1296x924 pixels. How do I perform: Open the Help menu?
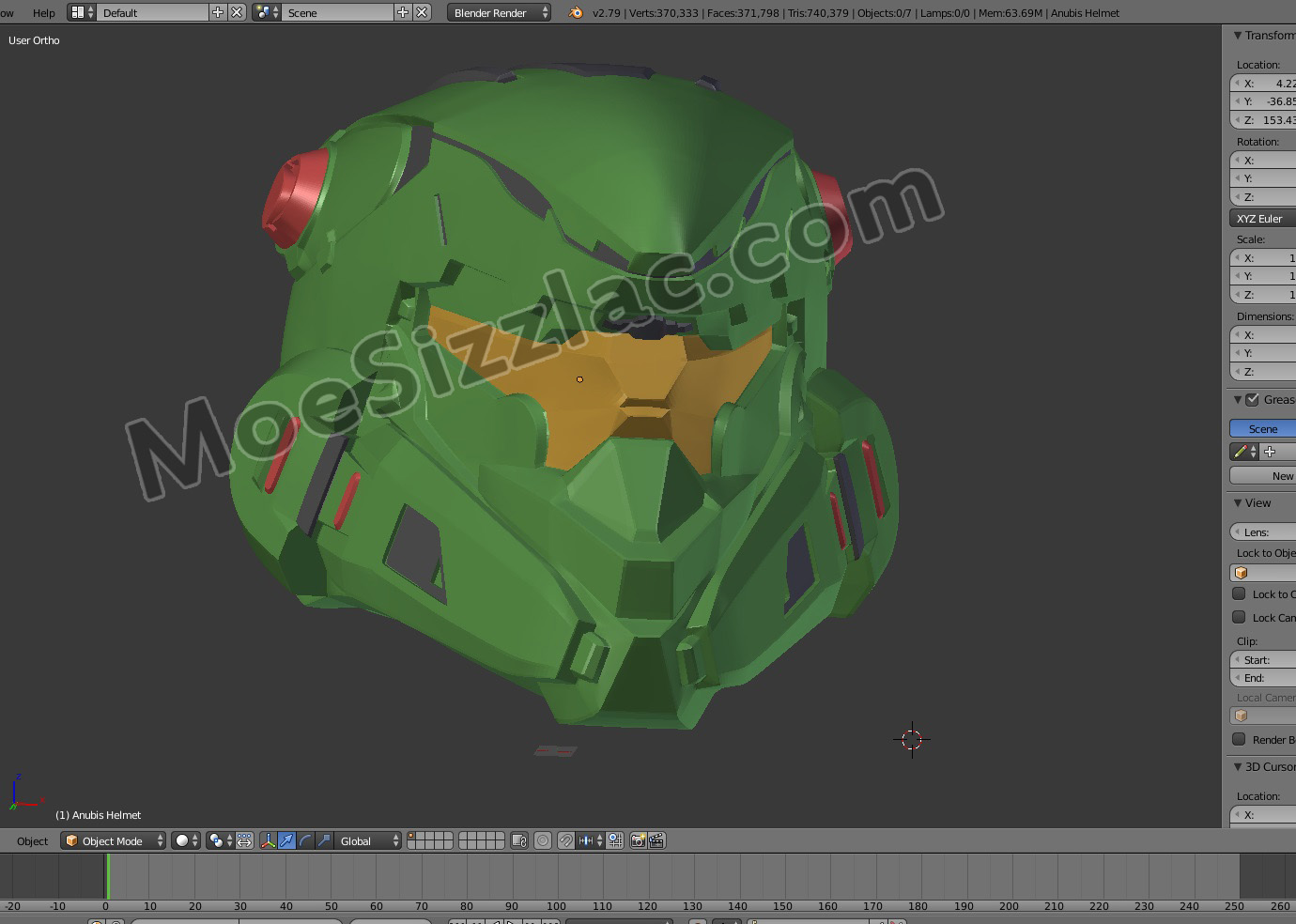tap(44, 12)
